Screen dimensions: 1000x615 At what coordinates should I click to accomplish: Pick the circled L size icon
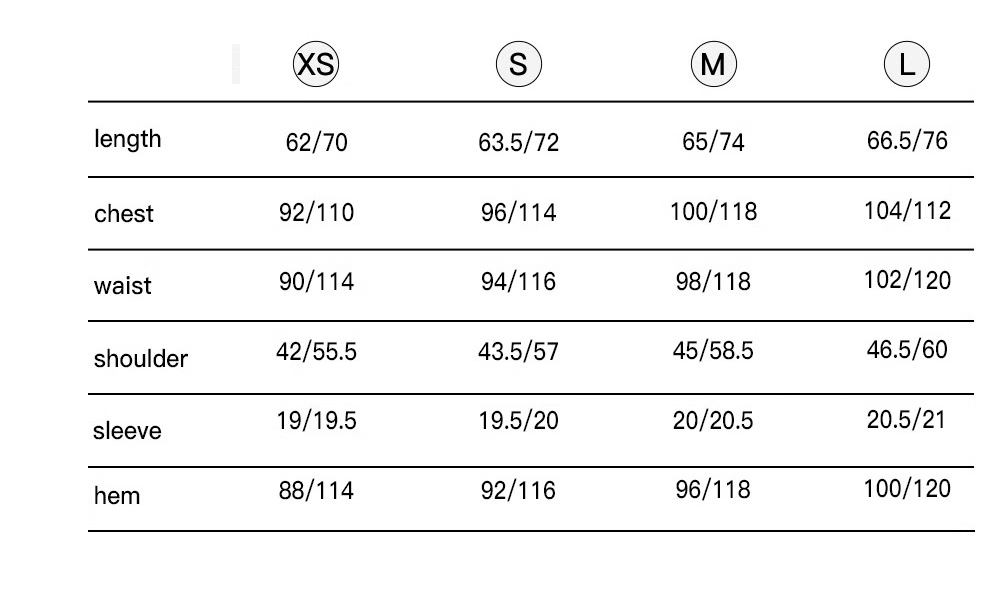point(907,65)
